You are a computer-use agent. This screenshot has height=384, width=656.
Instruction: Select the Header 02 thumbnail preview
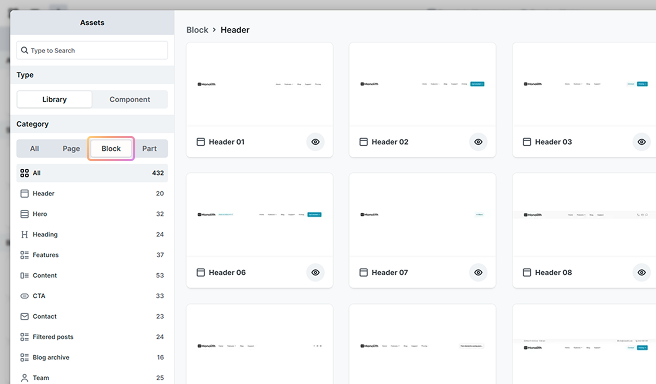click(x=422, y=84)
